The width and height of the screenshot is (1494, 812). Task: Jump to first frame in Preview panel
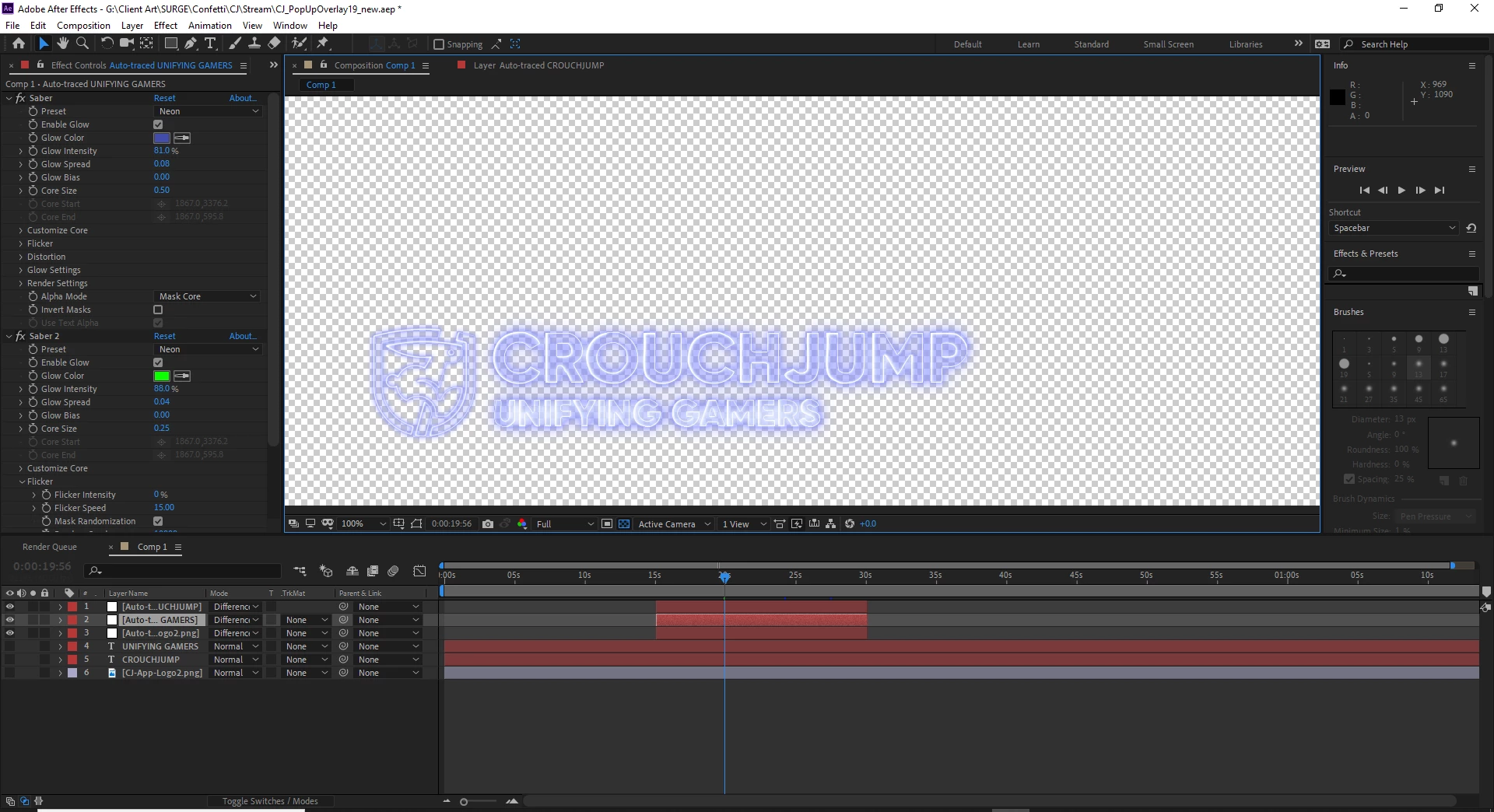pyautogui.click(x=1364, y=191)
